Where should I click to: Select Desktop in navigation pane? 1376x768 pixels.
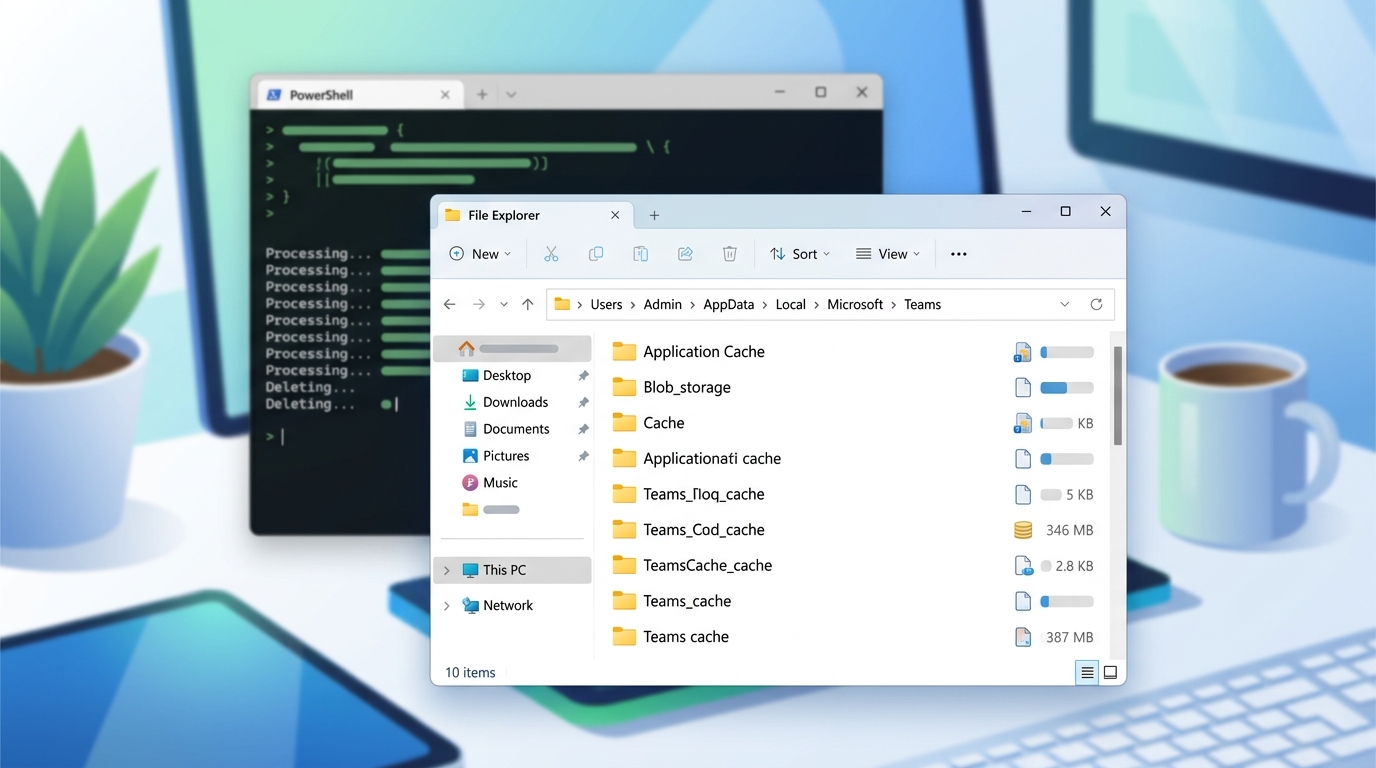point(507,375)
